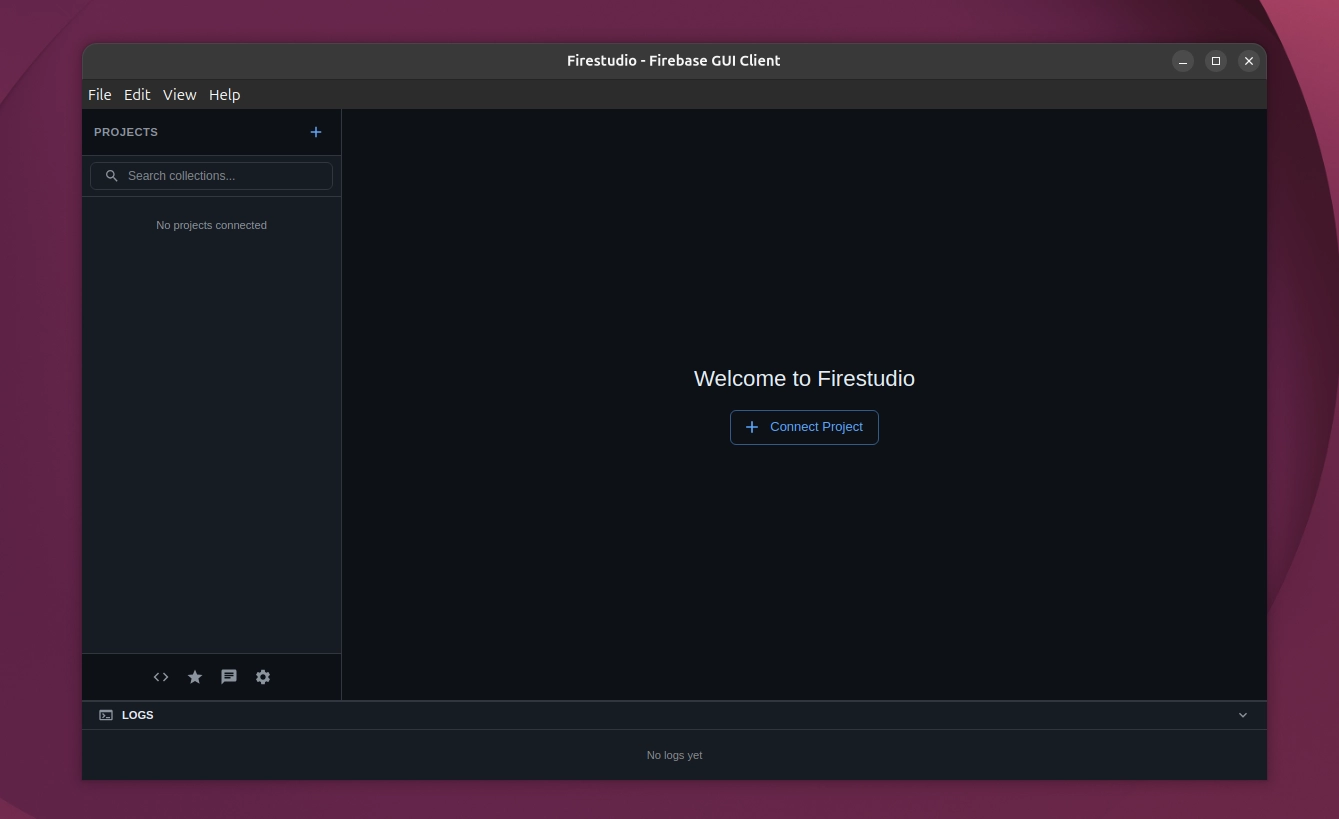This screenshot has height=819, width=1339.
Task: Minimize the Firestudio window
Action: [x=1183, y=61]
